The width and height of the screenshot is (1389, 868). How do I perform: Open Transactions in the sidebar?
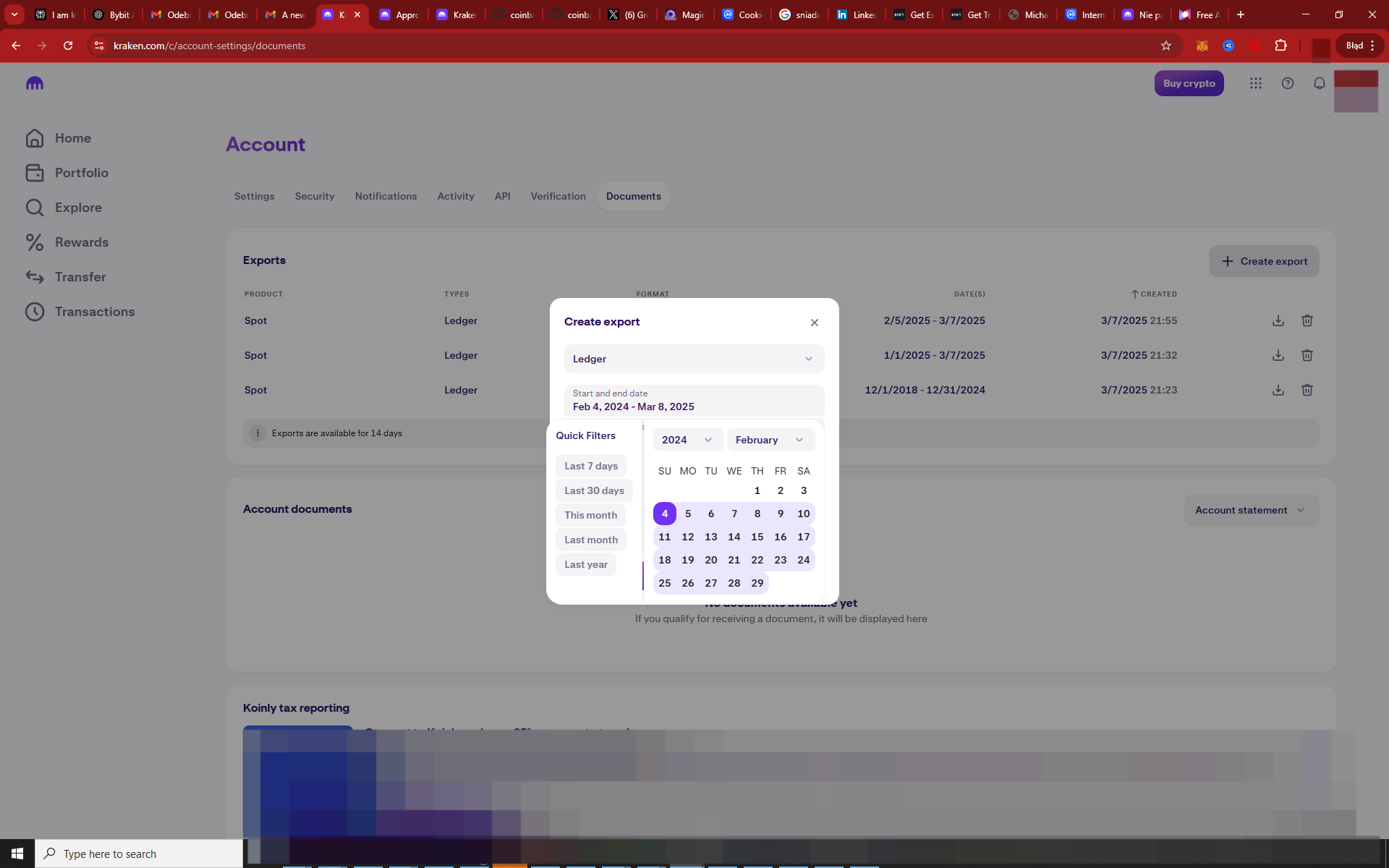pyautogui.click(x=80, y=312)
